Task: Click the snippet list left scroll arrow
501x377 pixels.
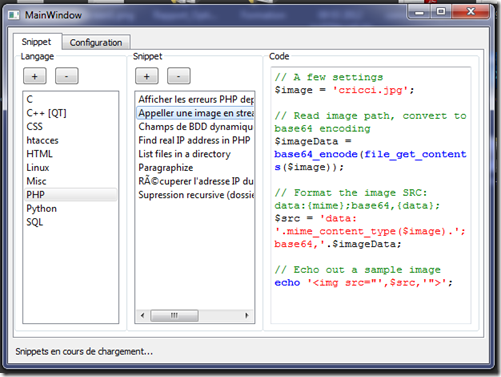Action: pos(143,315)
